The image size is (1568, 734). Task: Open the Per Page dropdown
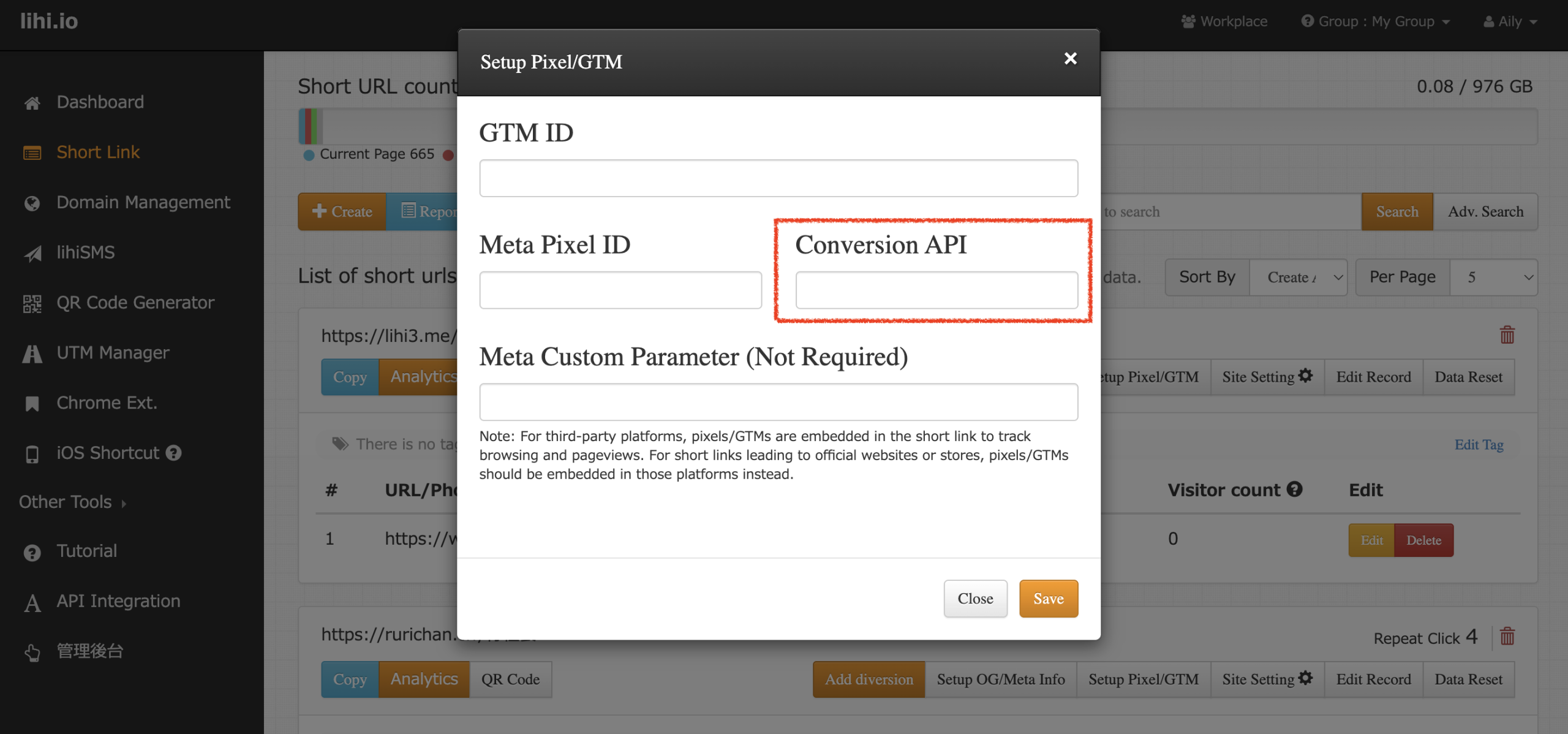(x=1493, y=278)
